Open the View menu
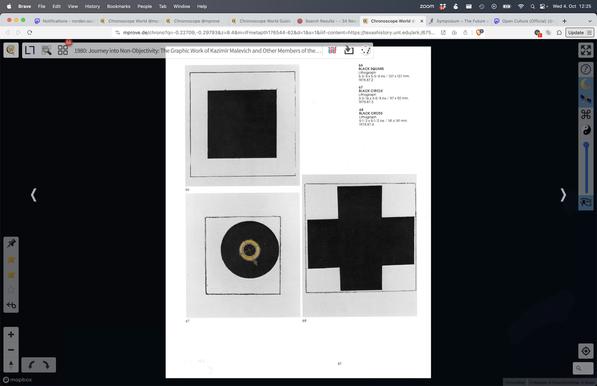This screenshot has width=597, height=386. pyautogui.click(x=73, y=6)
